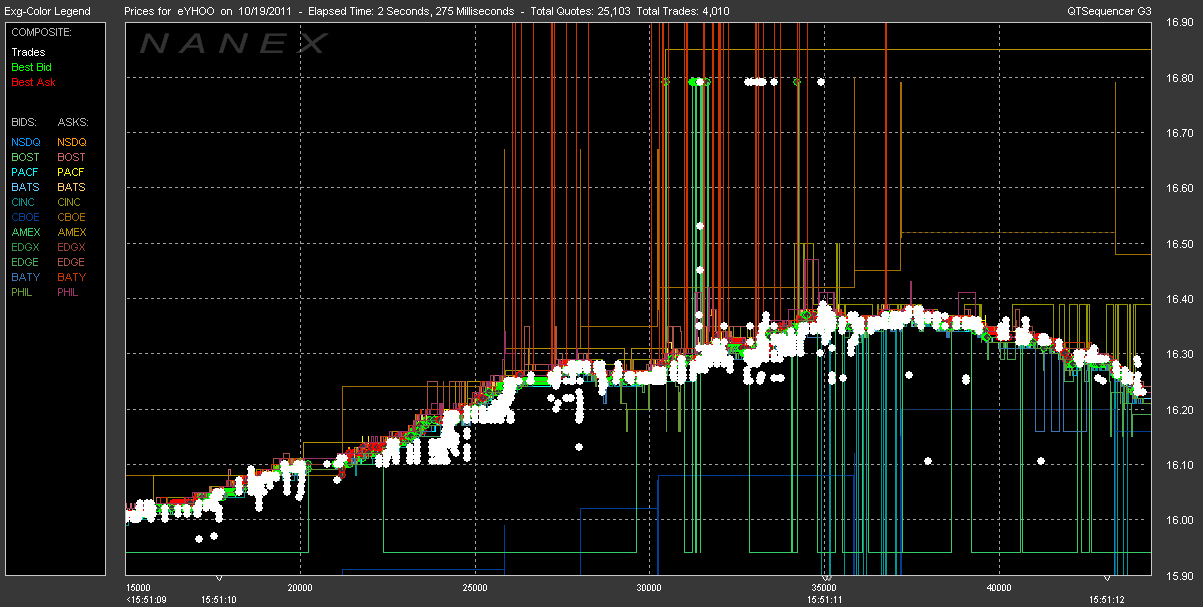Click AMEX in the ASKS column
This screenshot has width=1203, height=607.
(x=72, y=232)
